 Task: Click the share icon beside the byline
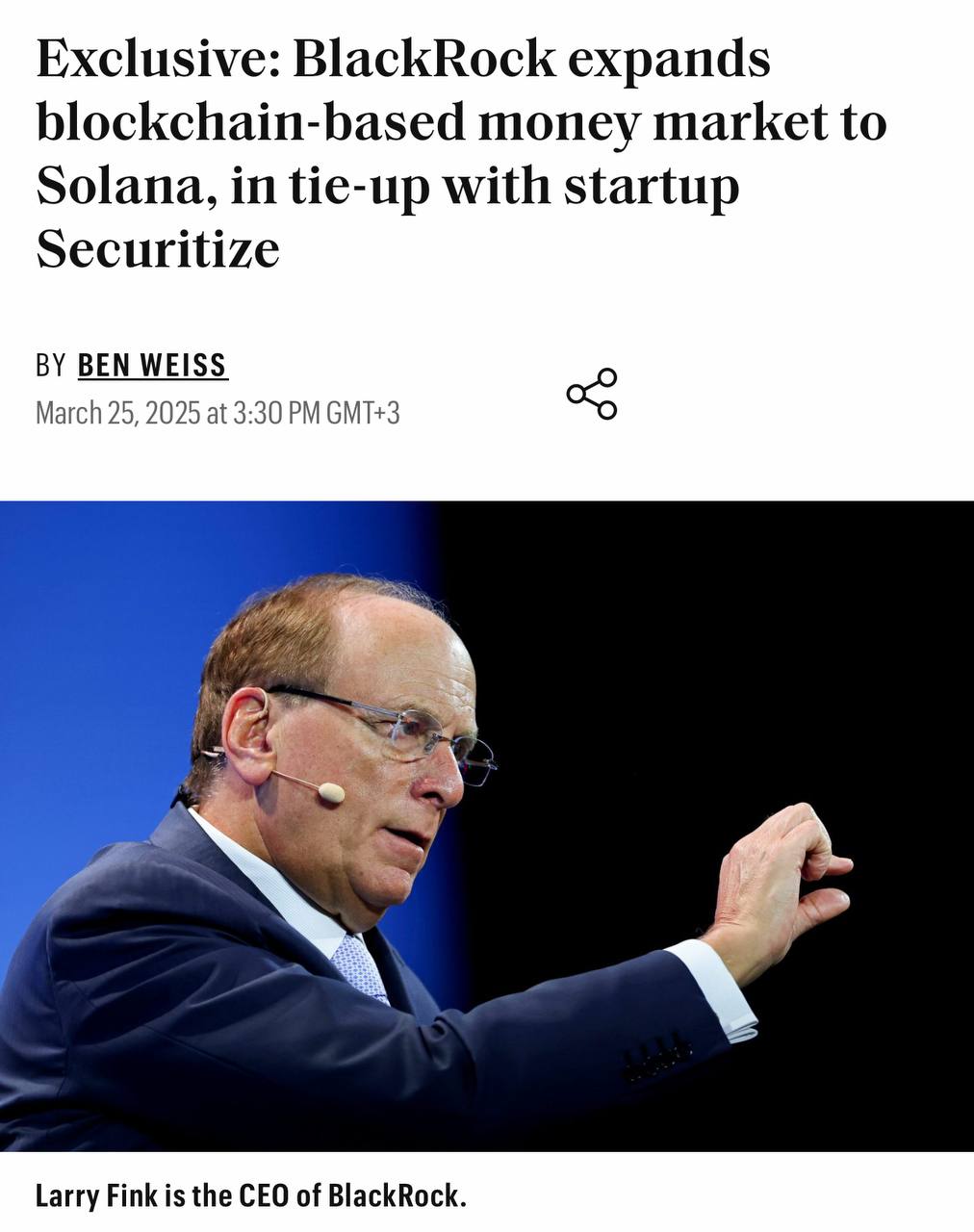(x=592, y=394)
